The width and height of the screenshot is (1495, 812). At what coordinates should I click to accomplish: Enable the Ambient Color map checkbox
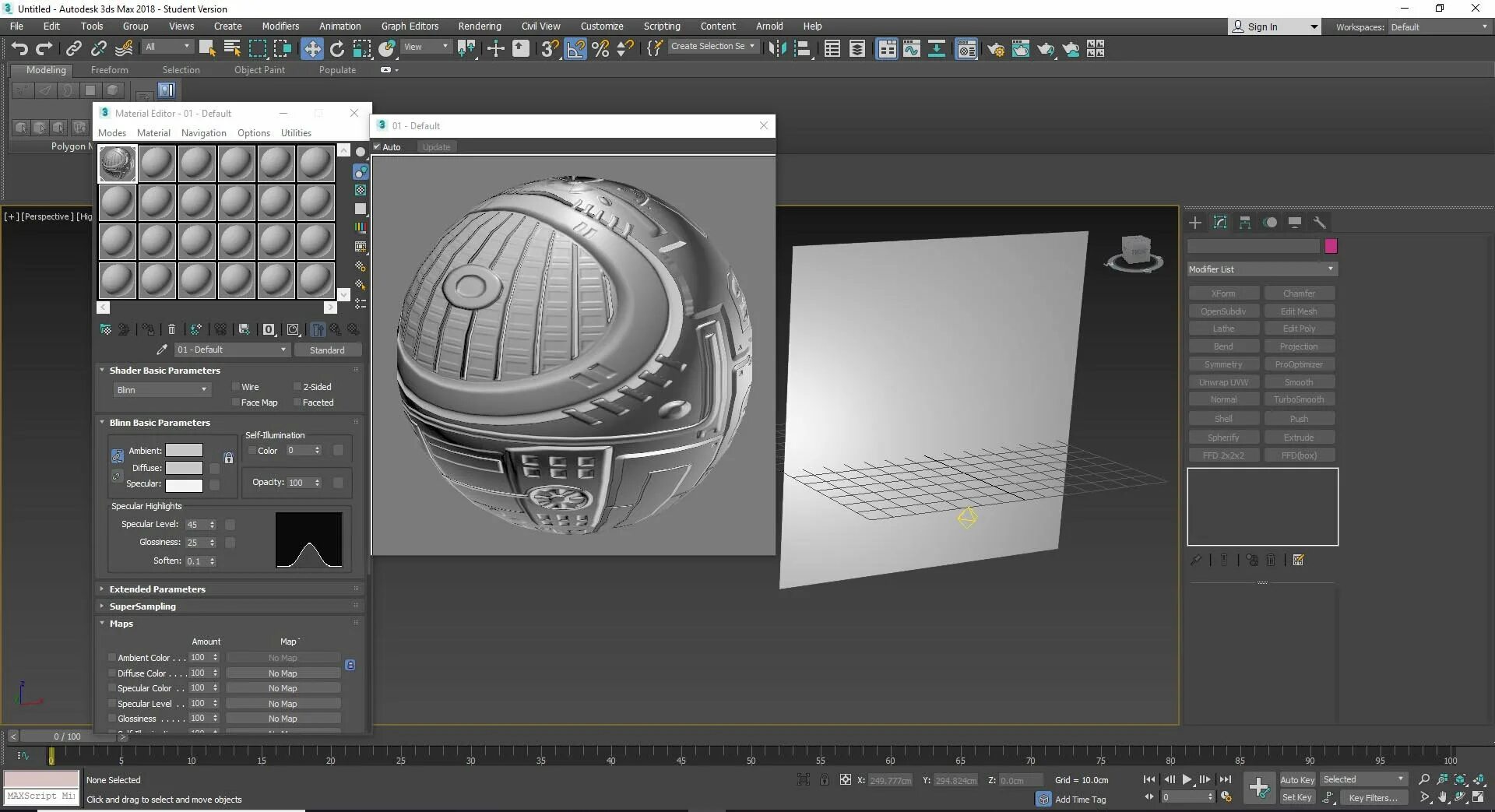click(111, 658)
